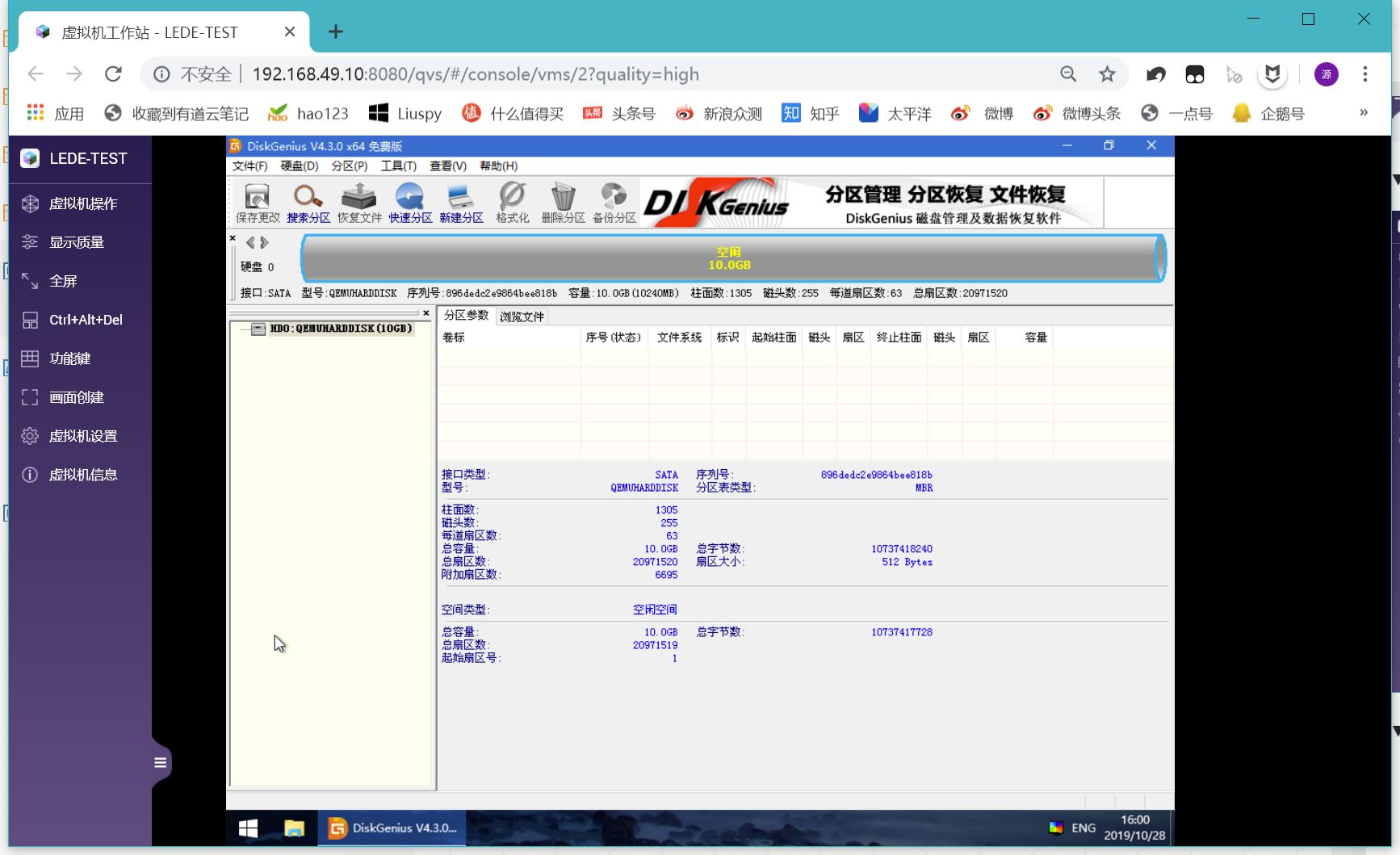Bookmark this page with the star icon
1400x855 pixels.
tap(1107, 74)
